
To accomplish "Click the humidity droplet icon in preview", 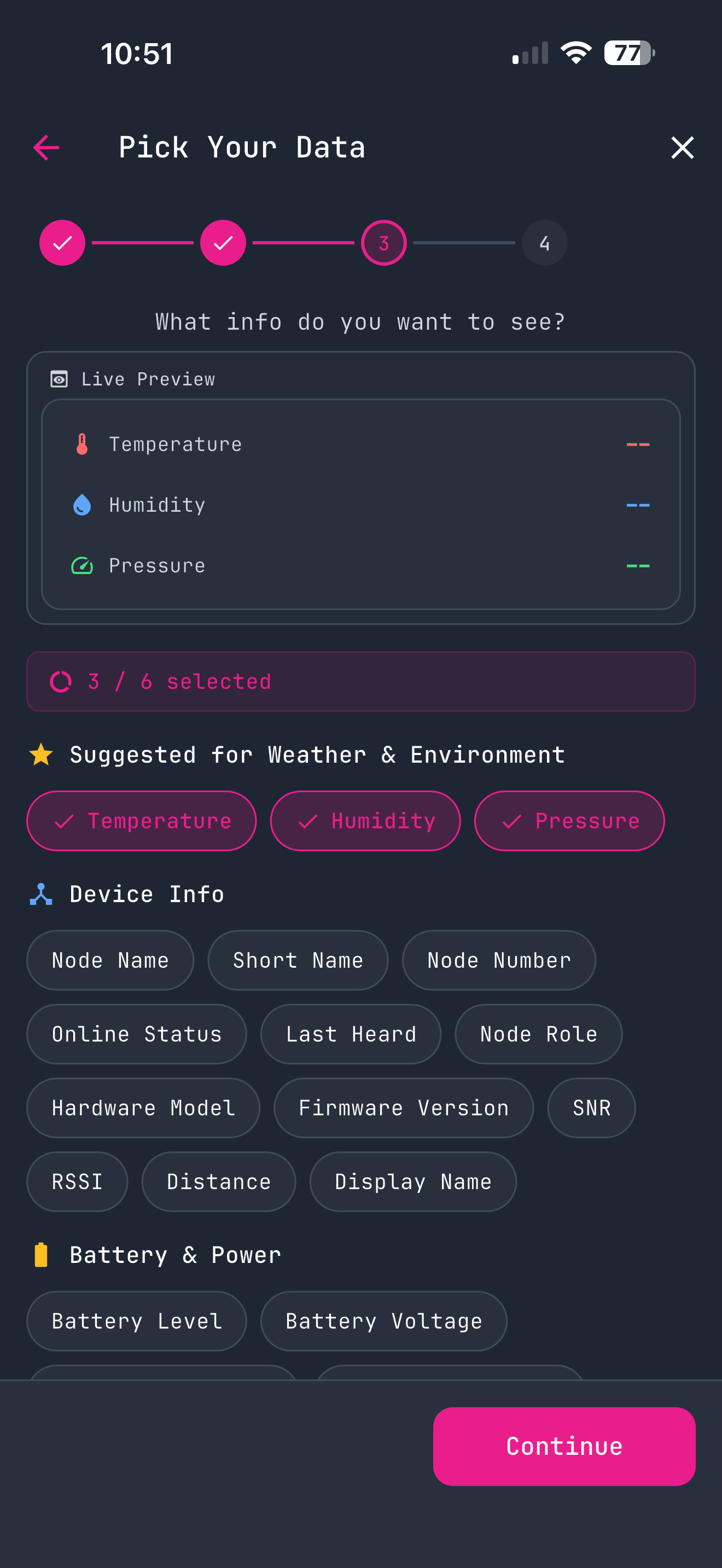I will [81, 504].
